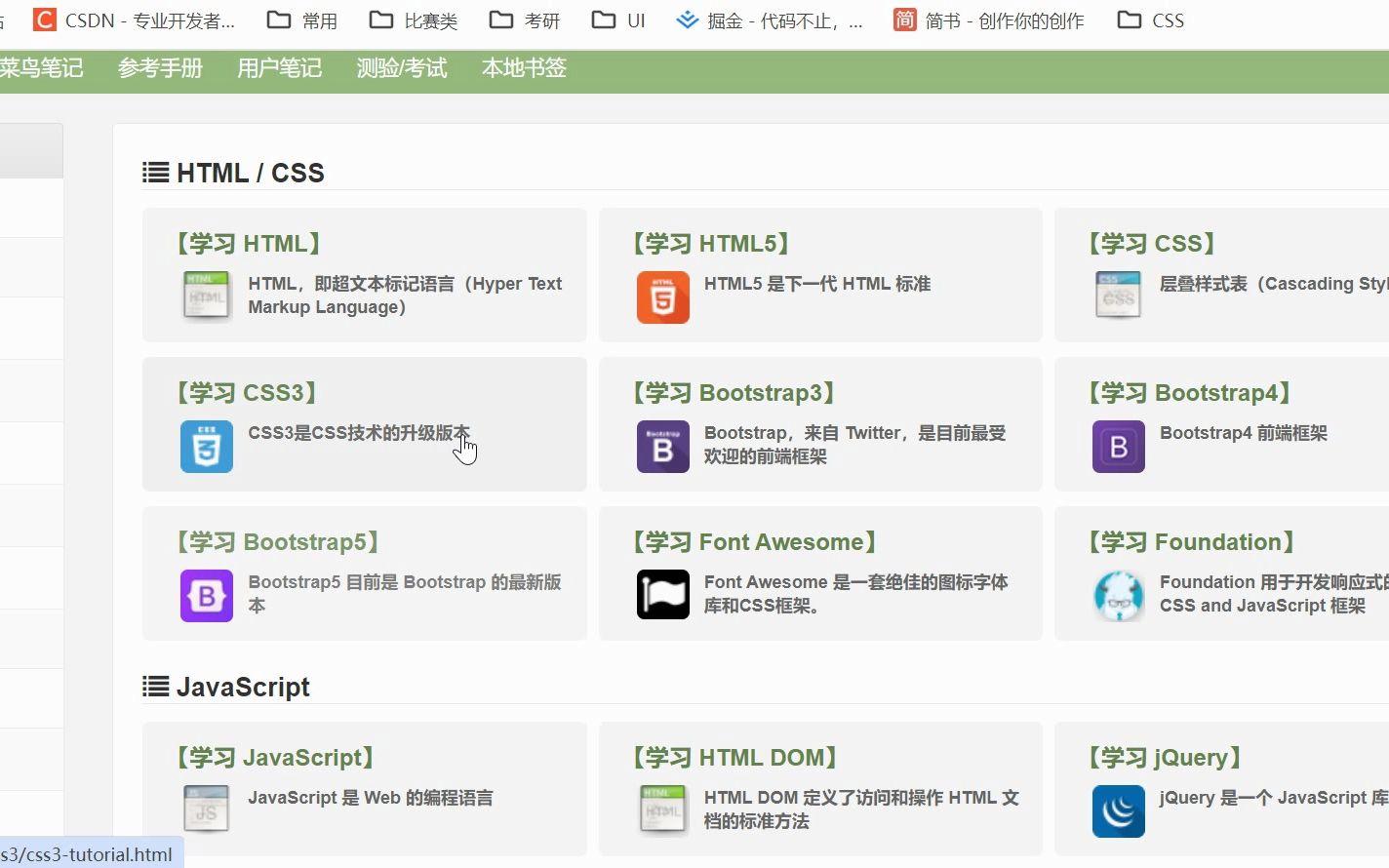This screenshot has height=868, width=1389.
Task: Click the Bootstrap4 purple B icon
Action: tap(1118, 447)
